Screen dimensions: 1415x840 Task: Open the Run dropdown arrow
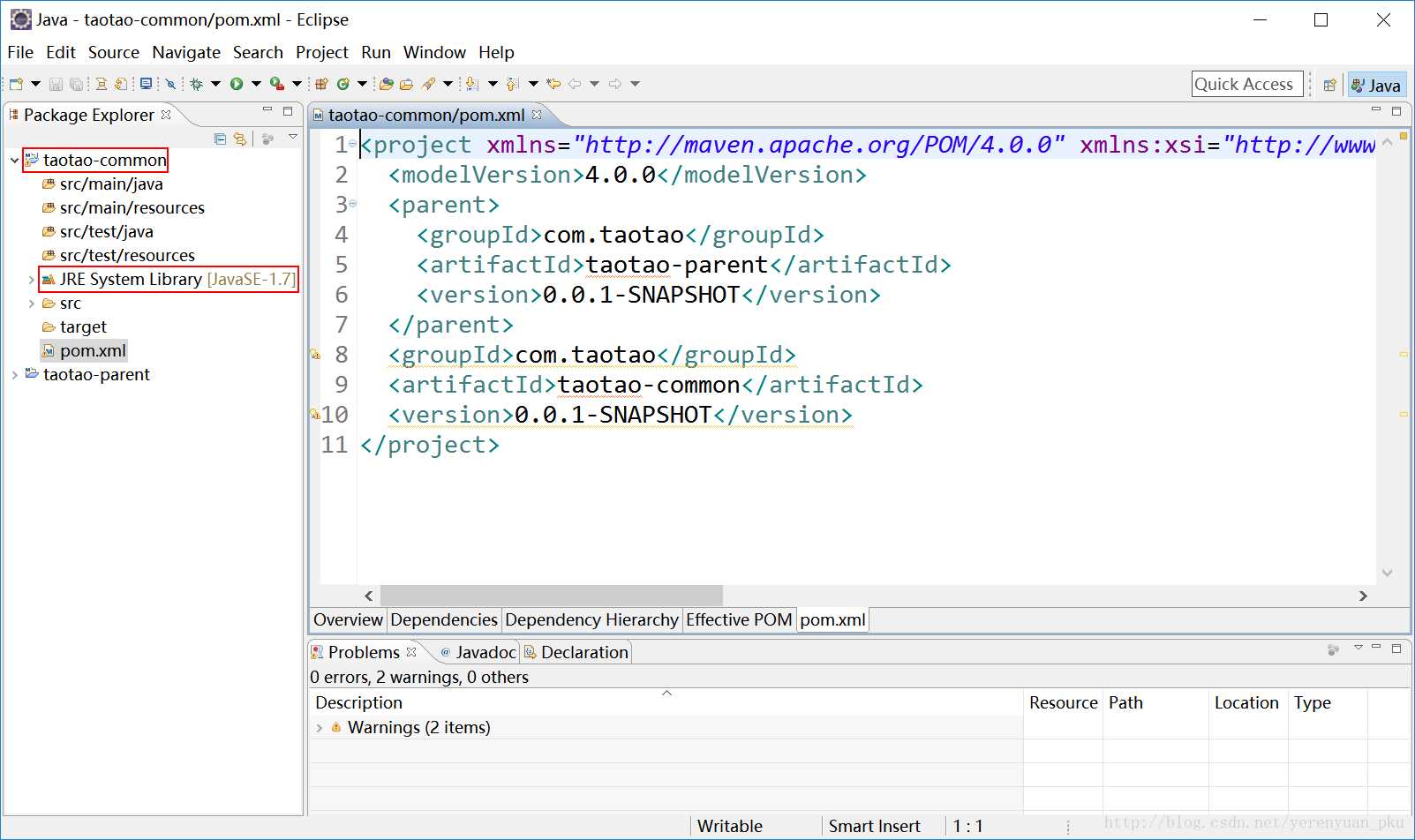256,84
